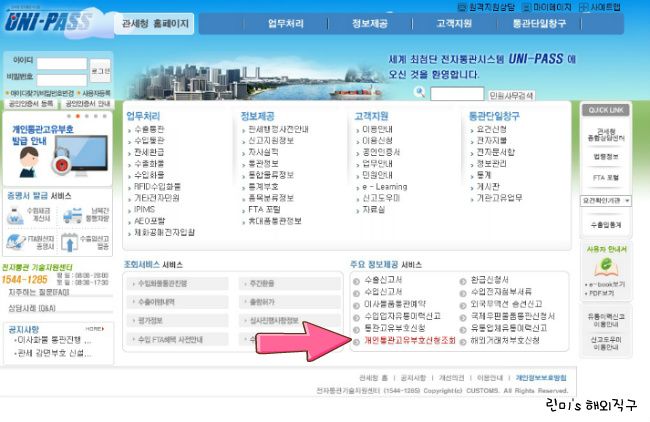Open the truck icon in certificate services
This screenshot has height=422, width=650.
point(73,216)
